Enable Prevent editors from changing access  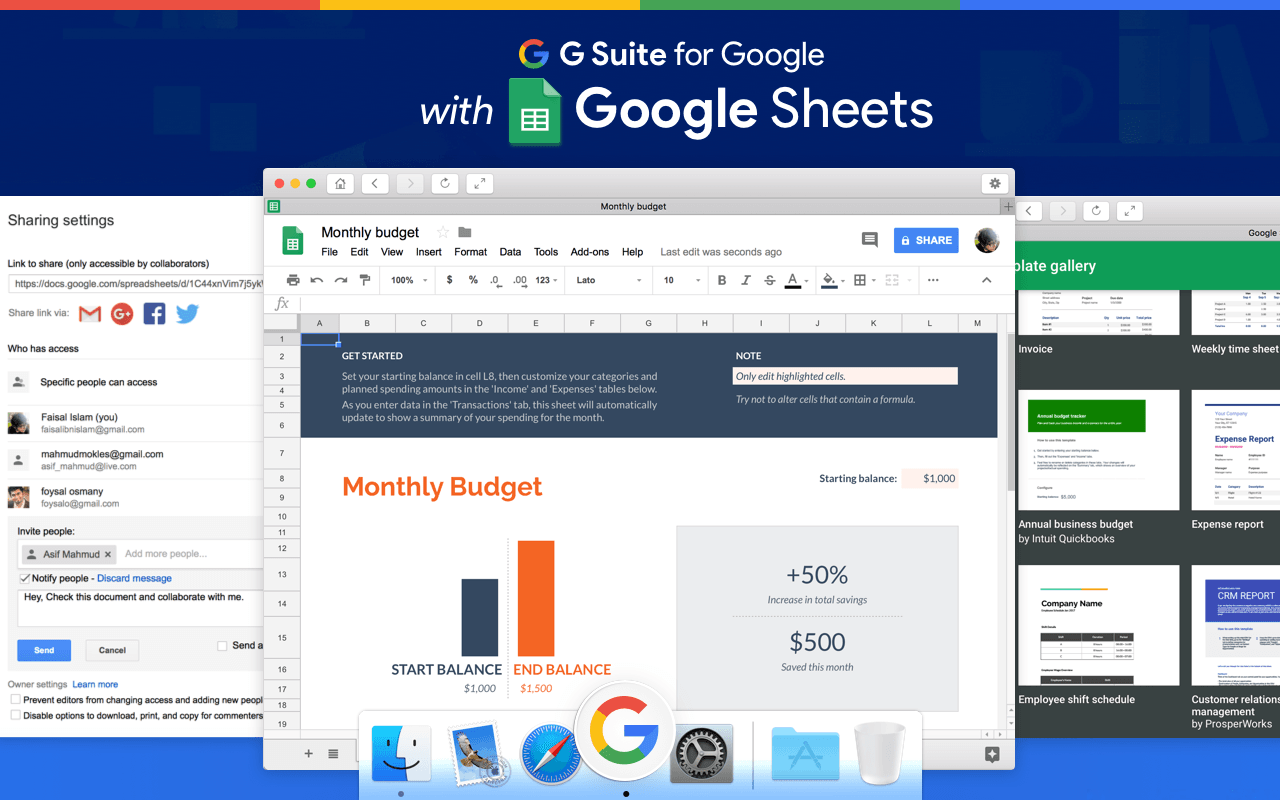click(x=16, y=700)
